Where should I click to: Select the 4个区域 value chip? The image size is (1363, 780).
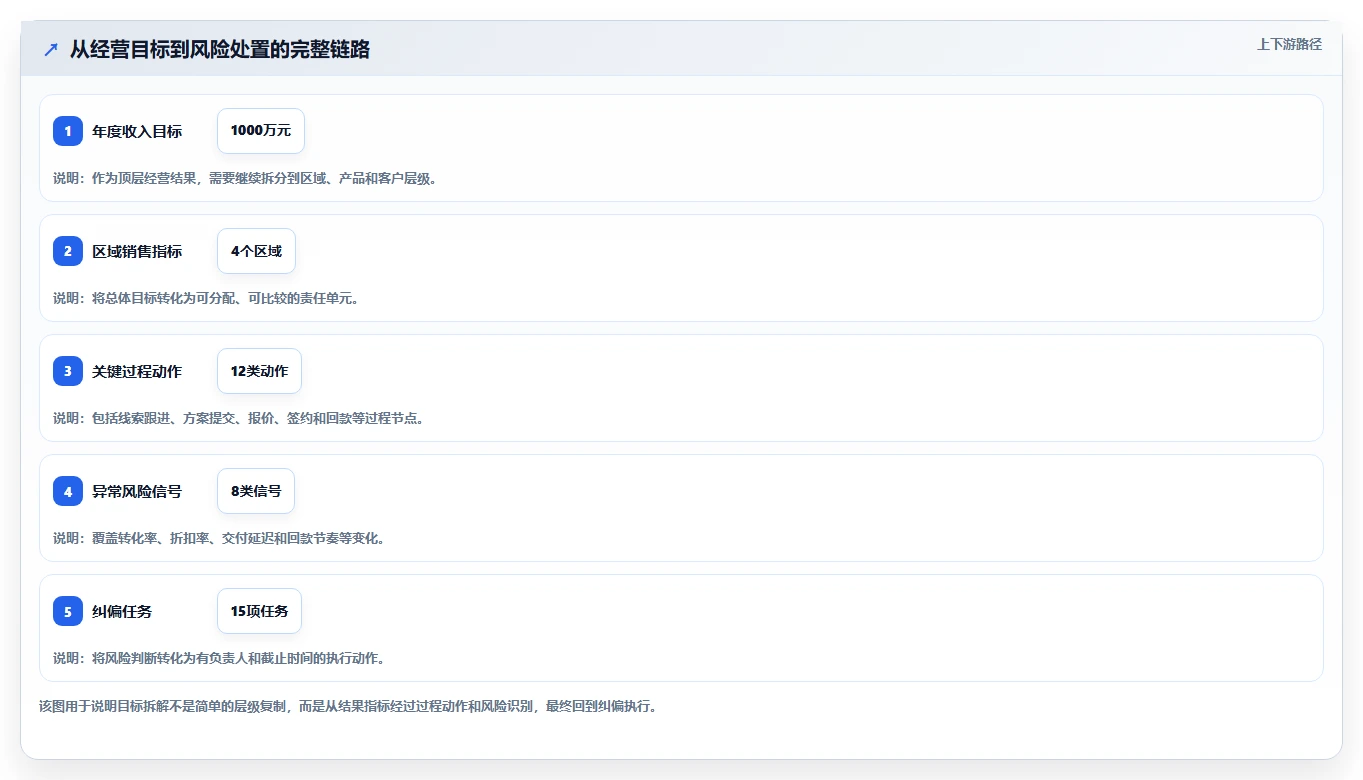(x=256, y=251)
